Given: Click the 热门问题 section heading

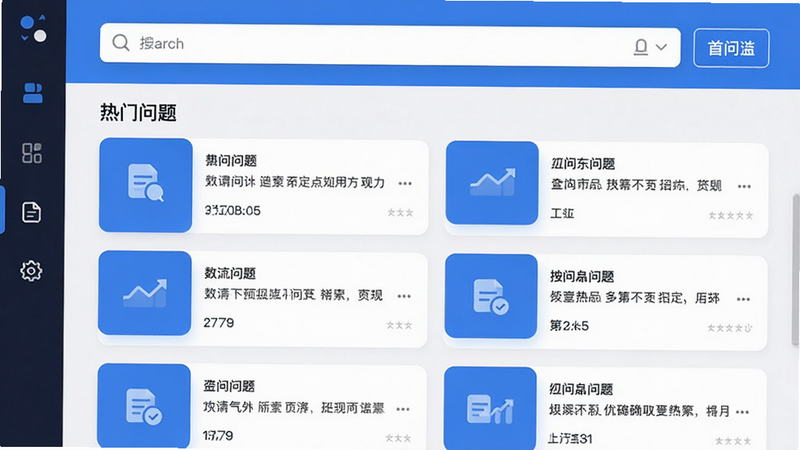Looking at the screenshot, I should pyautogui.click(x=138, y=112).
